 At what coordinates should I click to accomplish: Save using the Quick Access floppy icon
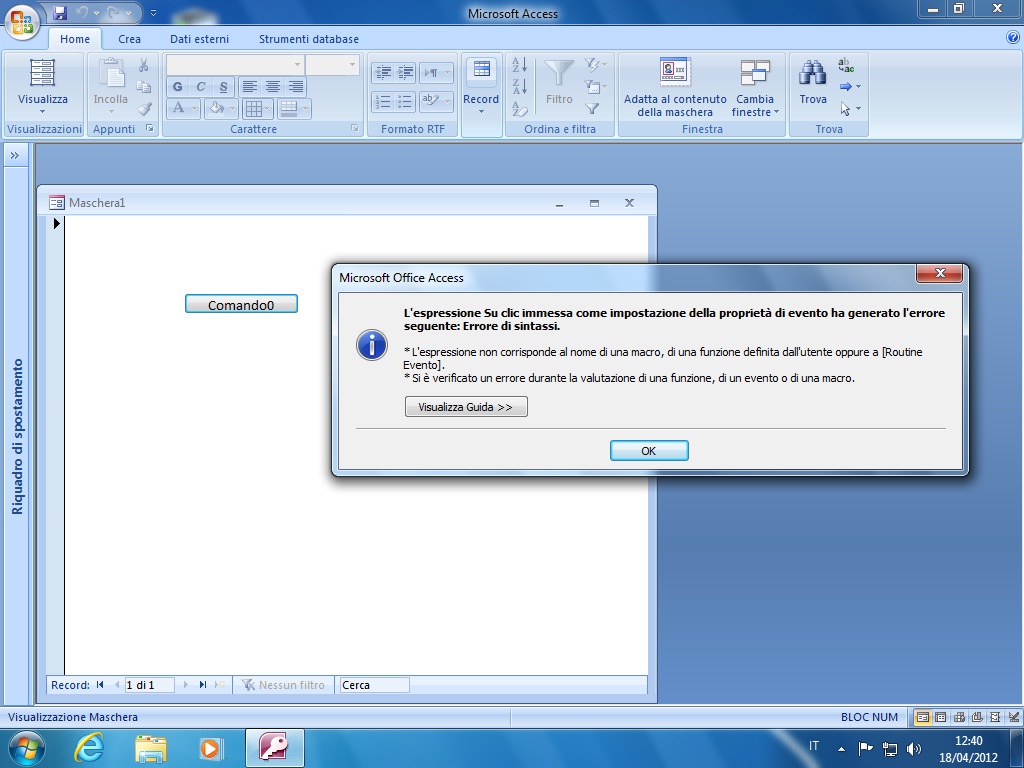click(60, 12)
